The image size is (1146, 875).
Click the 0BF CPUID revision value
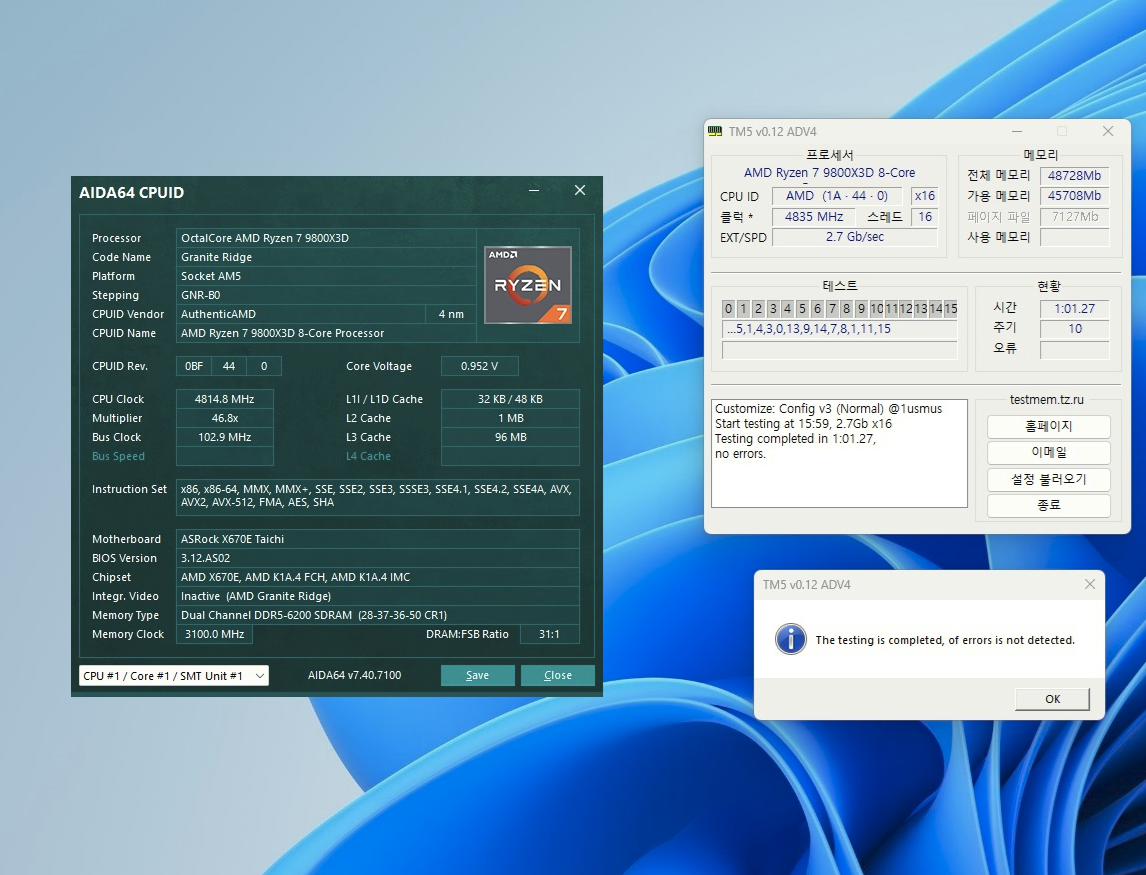(x=194, y=366)
